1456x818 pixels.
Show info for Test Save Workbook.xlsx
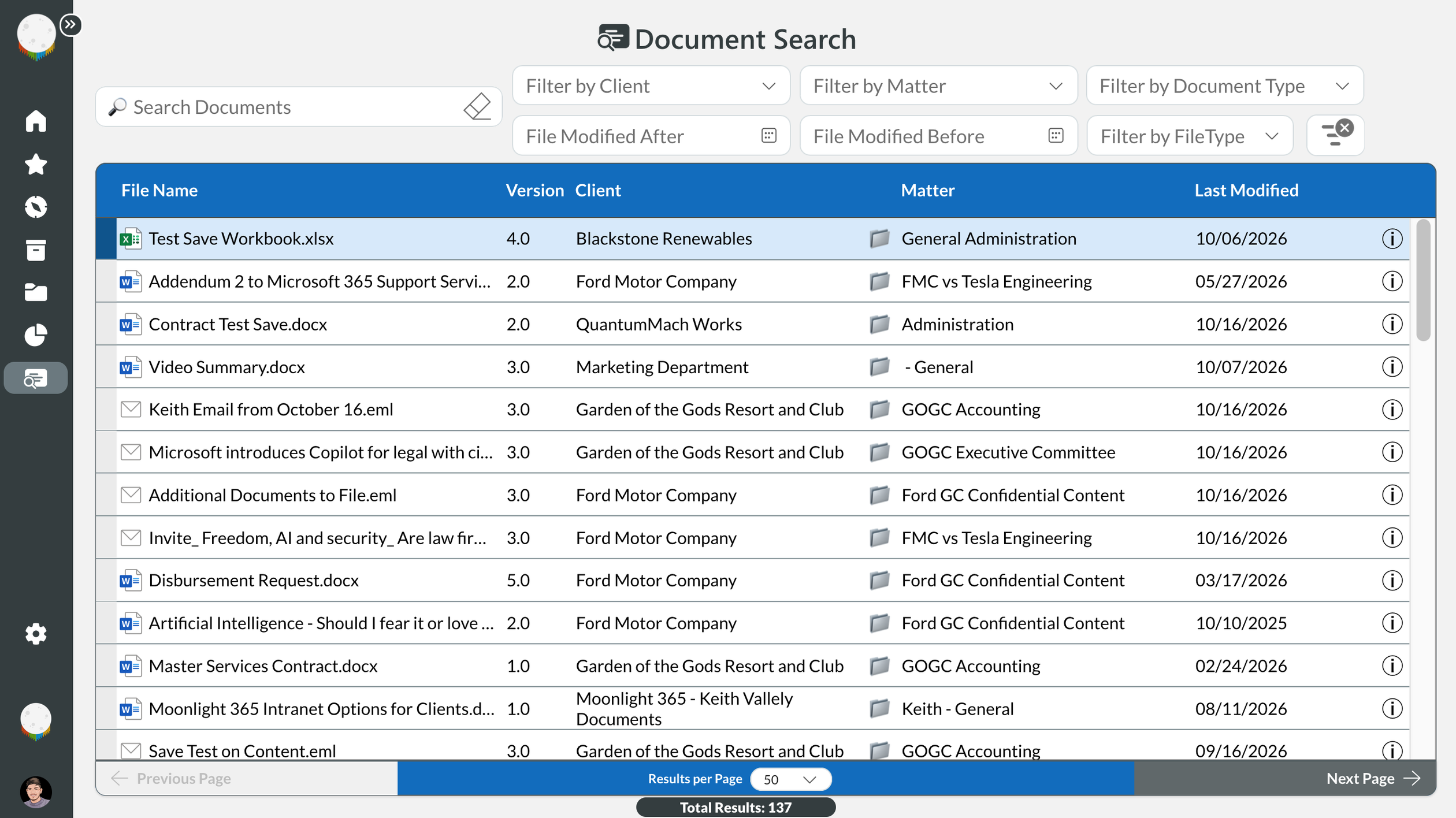pos(1392,239)
